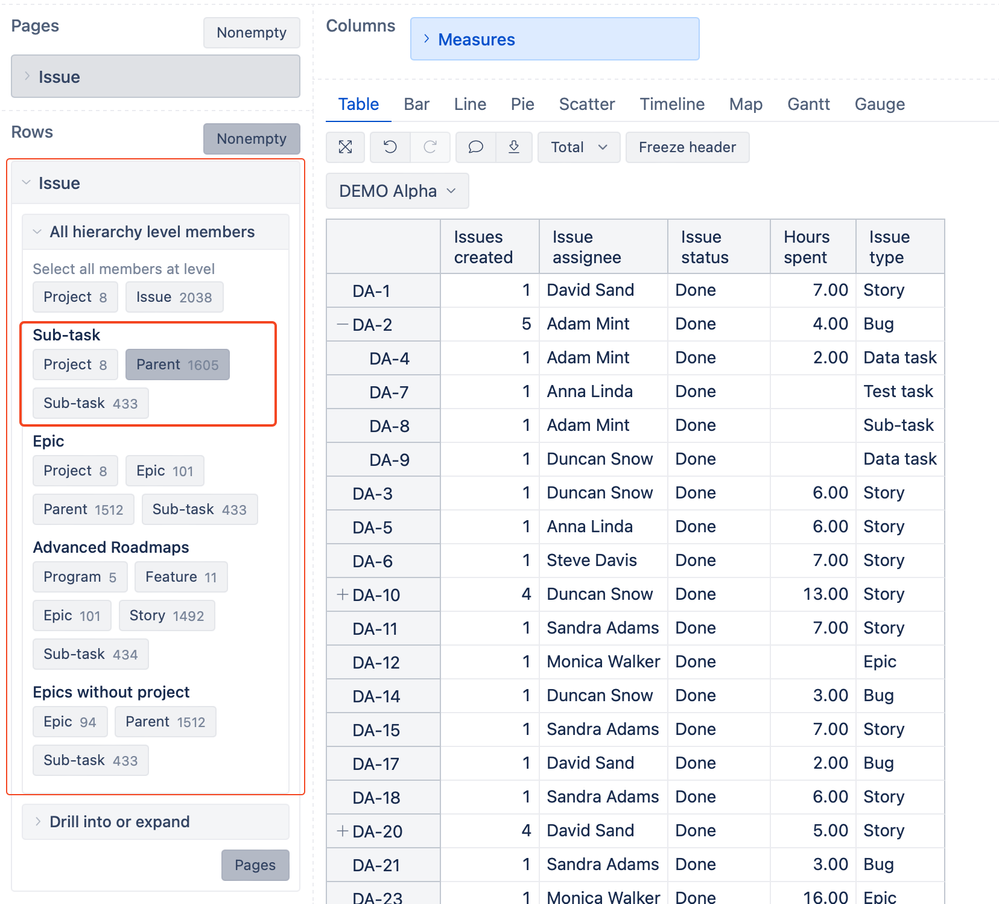The height and width of the screenshot is (904, 999).
Task: Click the DA-12 row header
Action: point(384,662)
